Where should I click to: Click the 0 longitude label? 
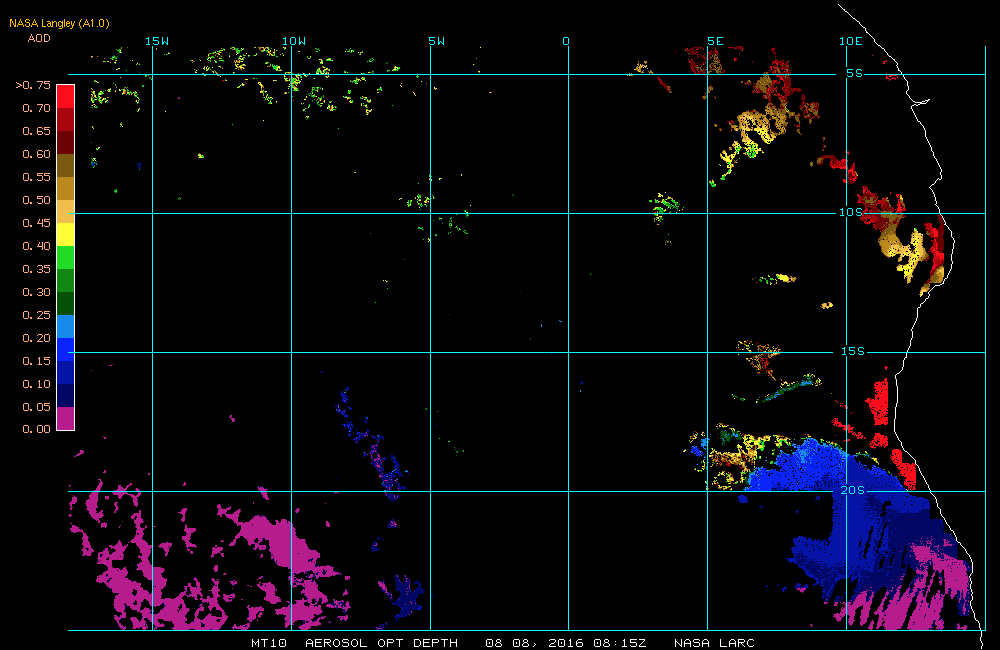[x=566, y=41]
